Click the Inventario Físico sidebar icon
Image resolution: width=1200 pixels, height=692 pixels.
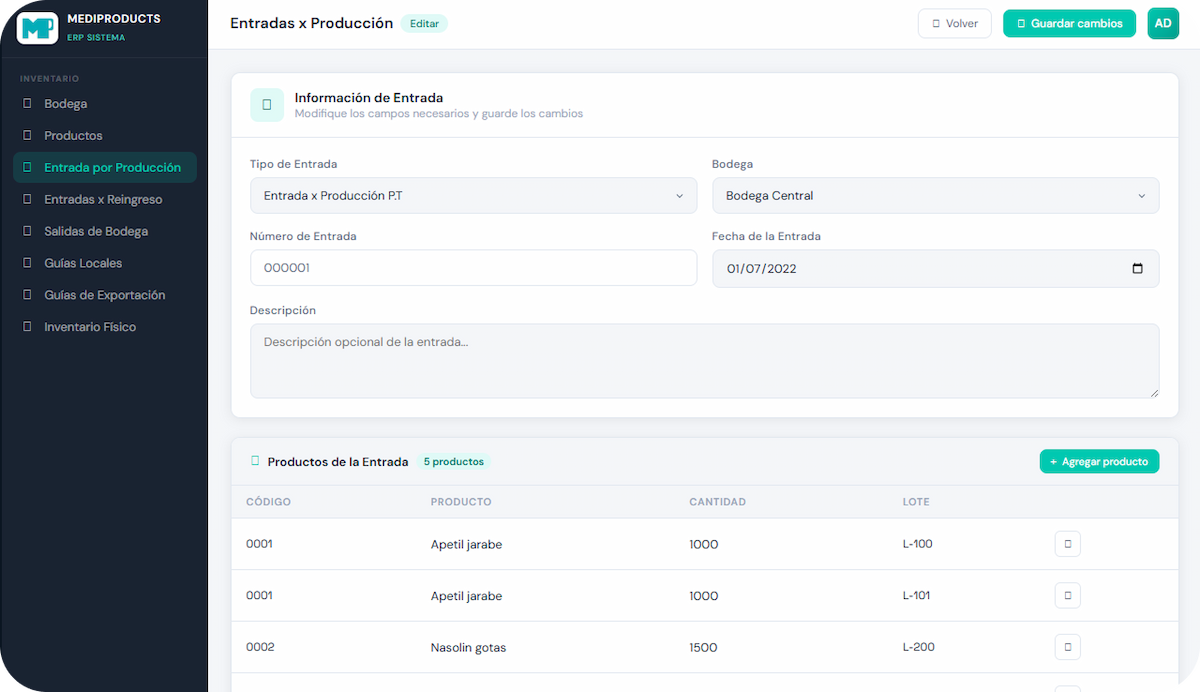pos(27,328)
